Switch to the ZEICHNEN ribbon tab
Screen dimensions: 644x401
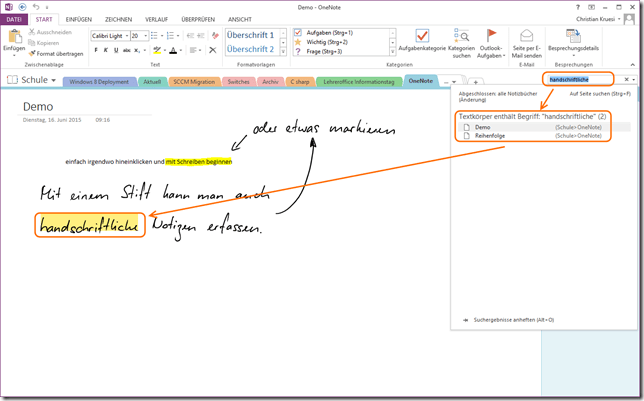(x=118, y=19)
